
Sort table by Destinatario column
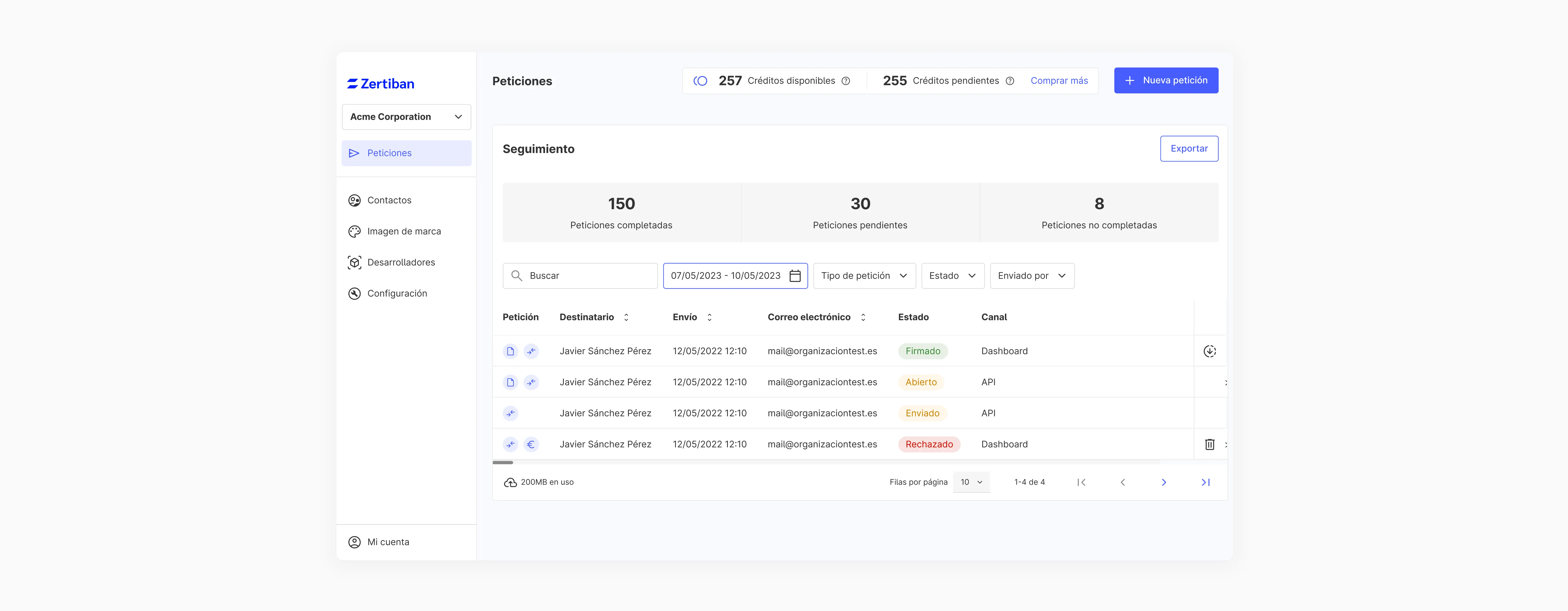[x=626, y=317]
